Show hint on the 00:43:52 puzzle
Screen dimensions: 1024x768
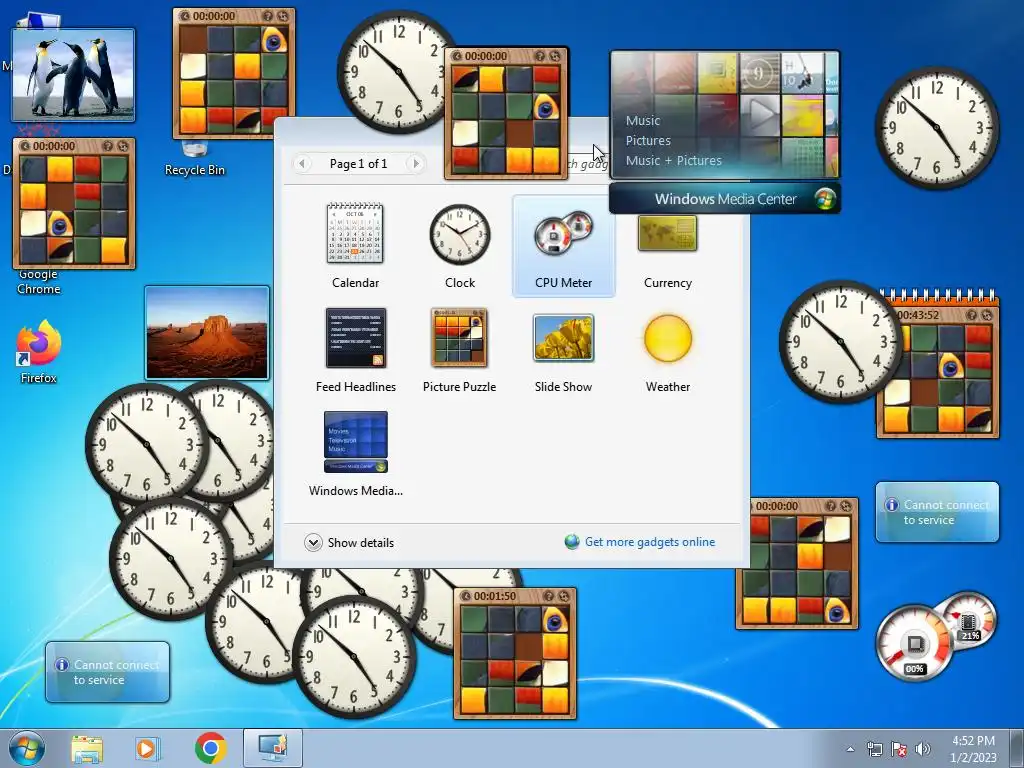tap(971, 315)
